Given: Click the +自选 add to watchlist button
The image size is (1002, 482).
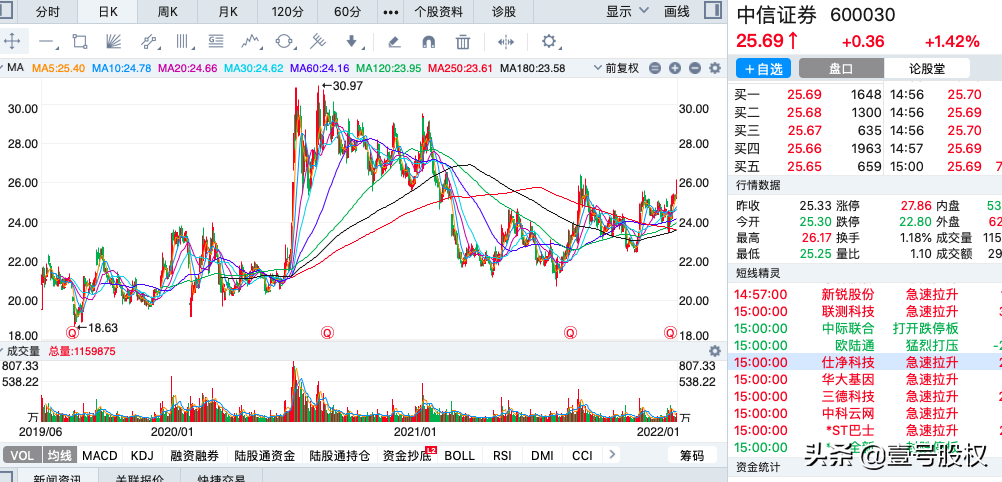Looking at the screenshot, I should pyautogui.click(x=763, y=68).
